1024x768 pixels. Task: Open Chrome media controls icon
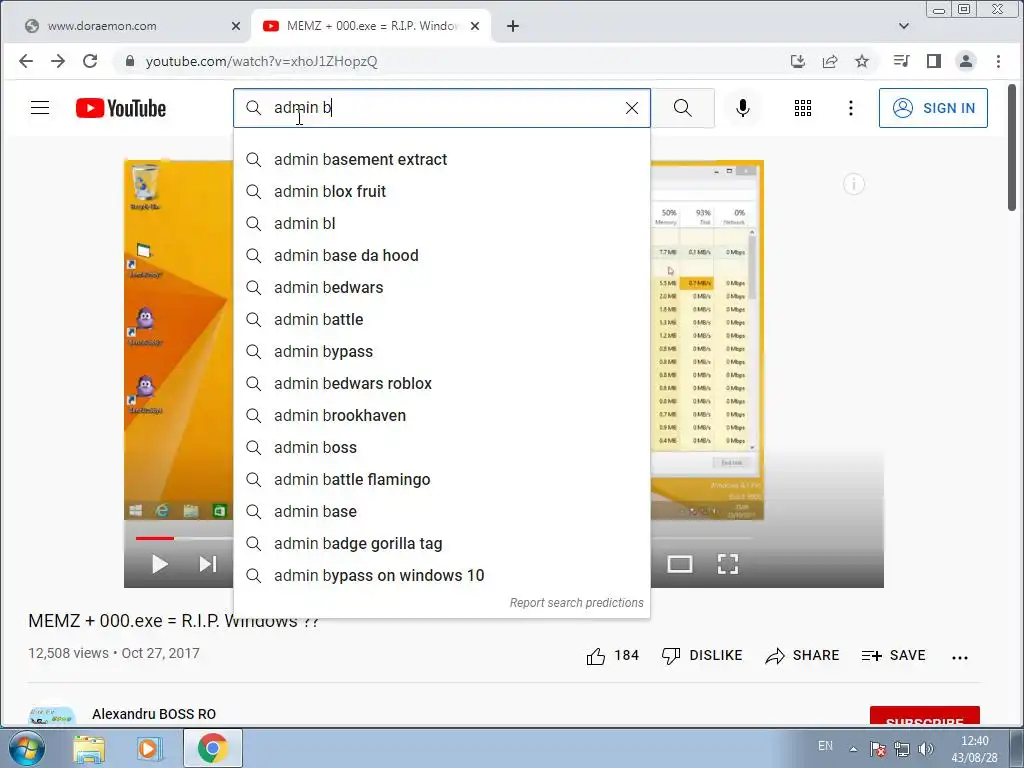tap(901, 61)
